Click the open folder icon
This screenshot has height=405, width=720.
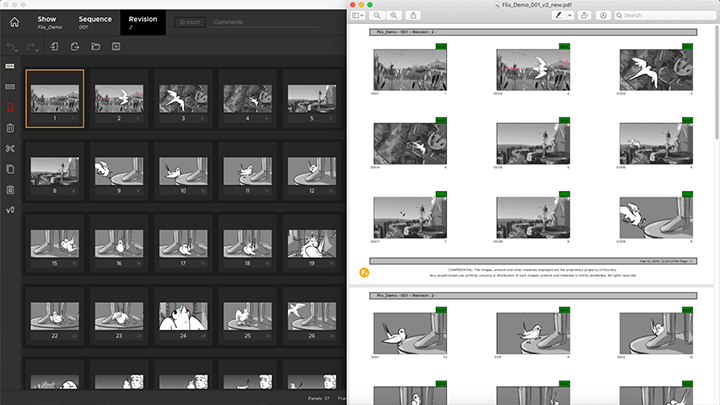click(94, 47)
